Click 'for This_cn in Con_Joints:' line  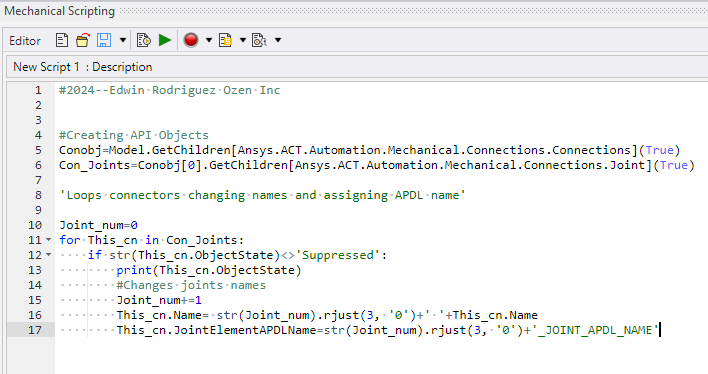click(x=152, y=240)
